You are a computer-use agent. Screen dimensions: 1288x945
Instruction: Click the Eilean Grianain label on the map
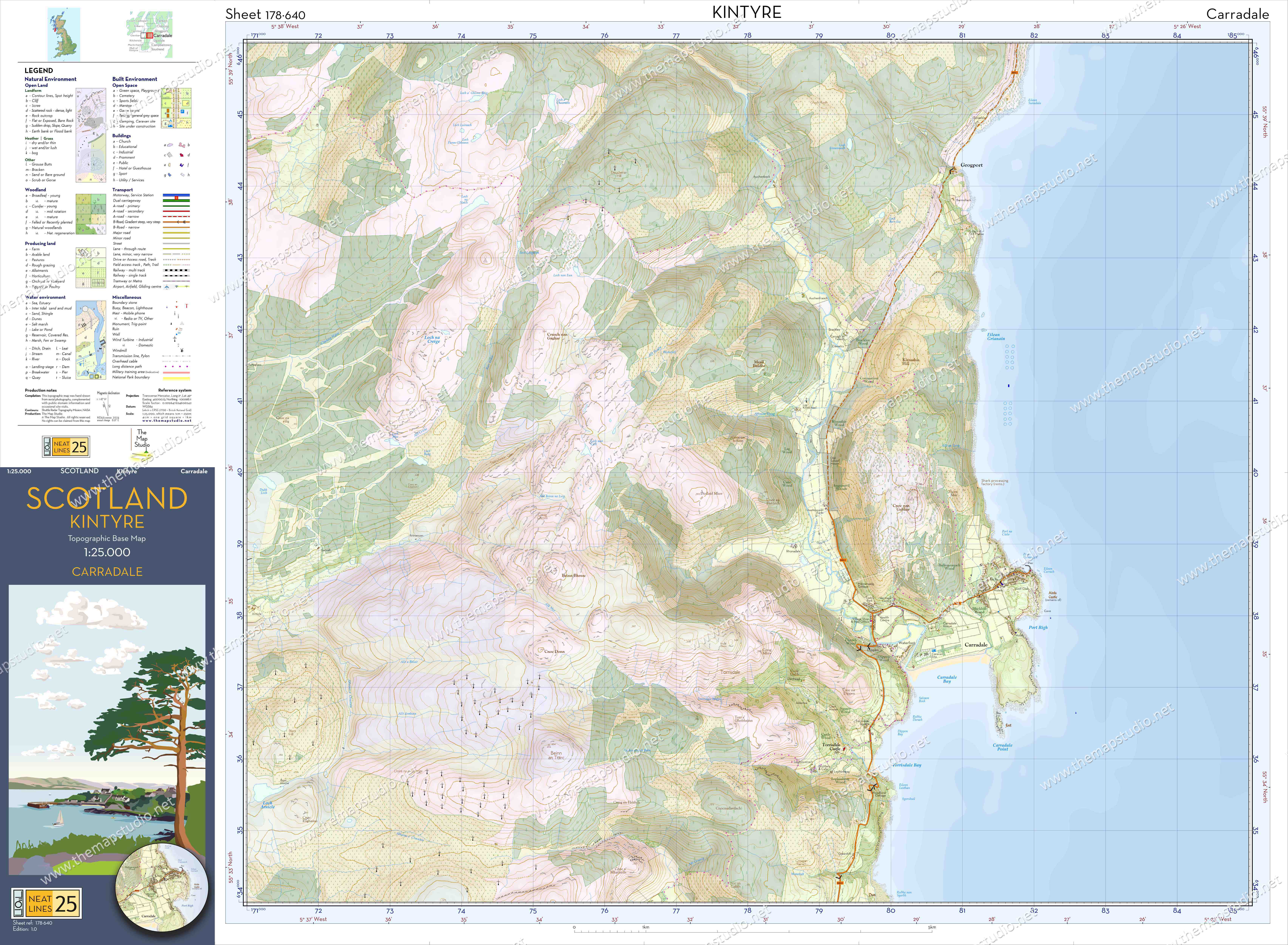coord(996,336)
